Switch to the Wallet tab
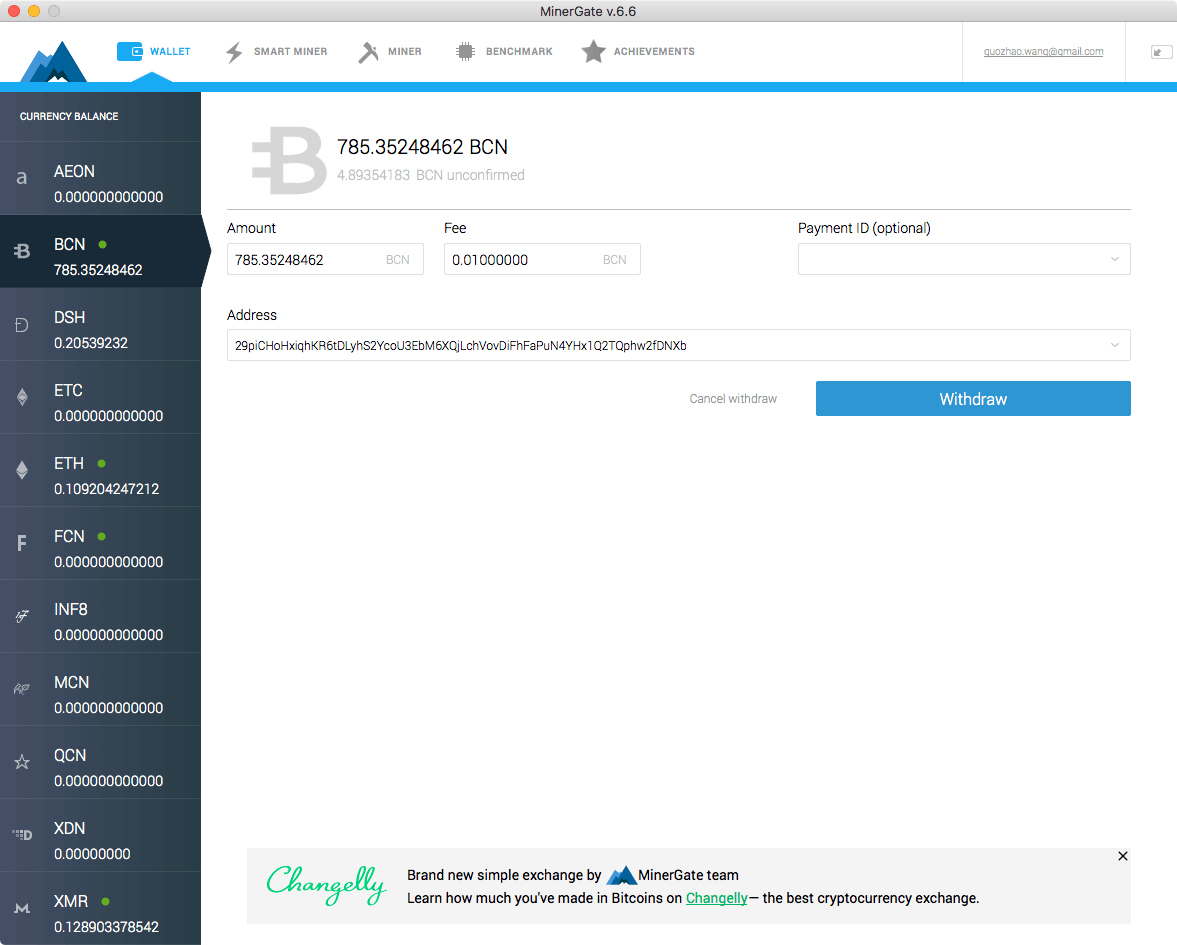 click(154, 51)
